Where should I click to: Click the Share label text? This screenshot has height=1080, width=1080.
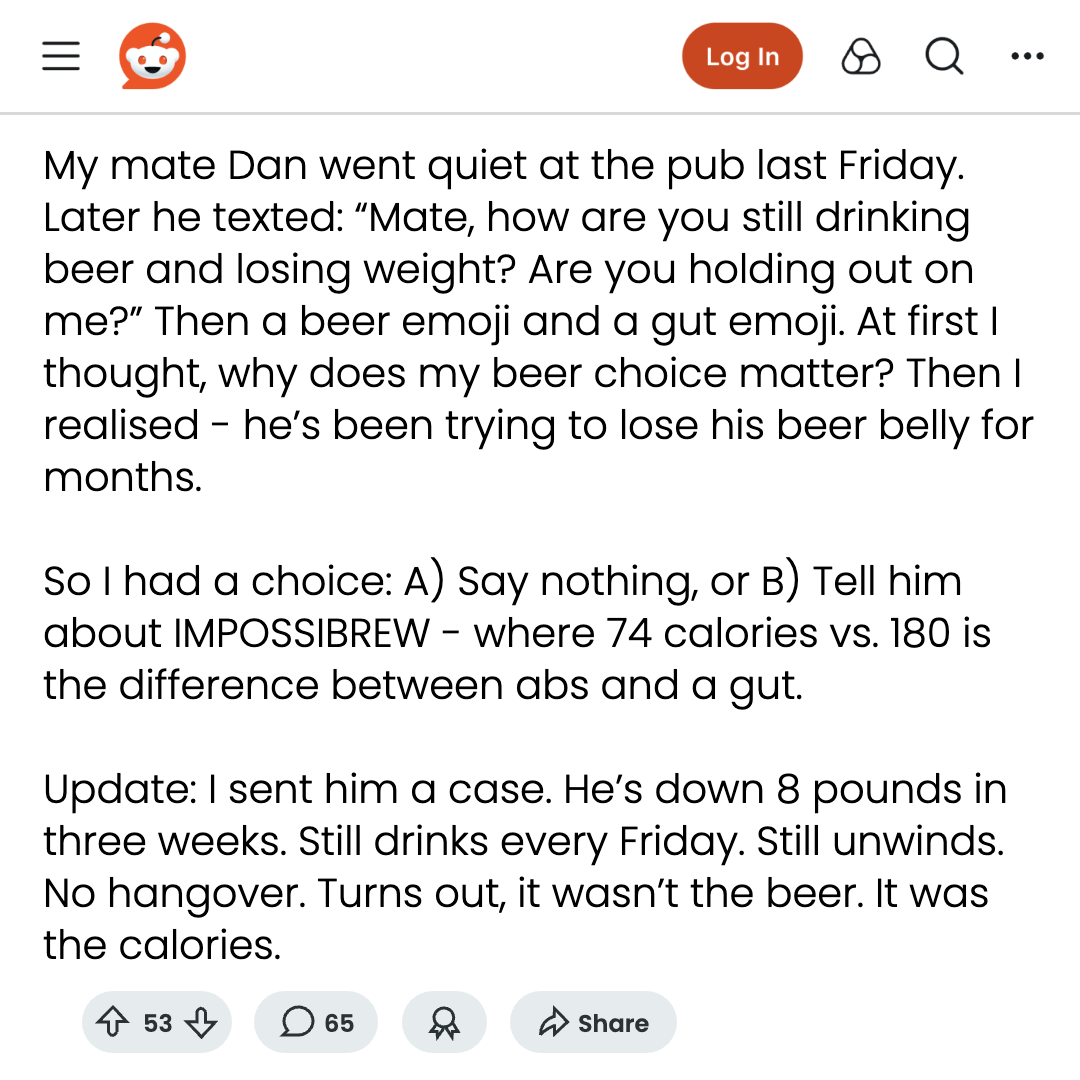[613, 1023]
